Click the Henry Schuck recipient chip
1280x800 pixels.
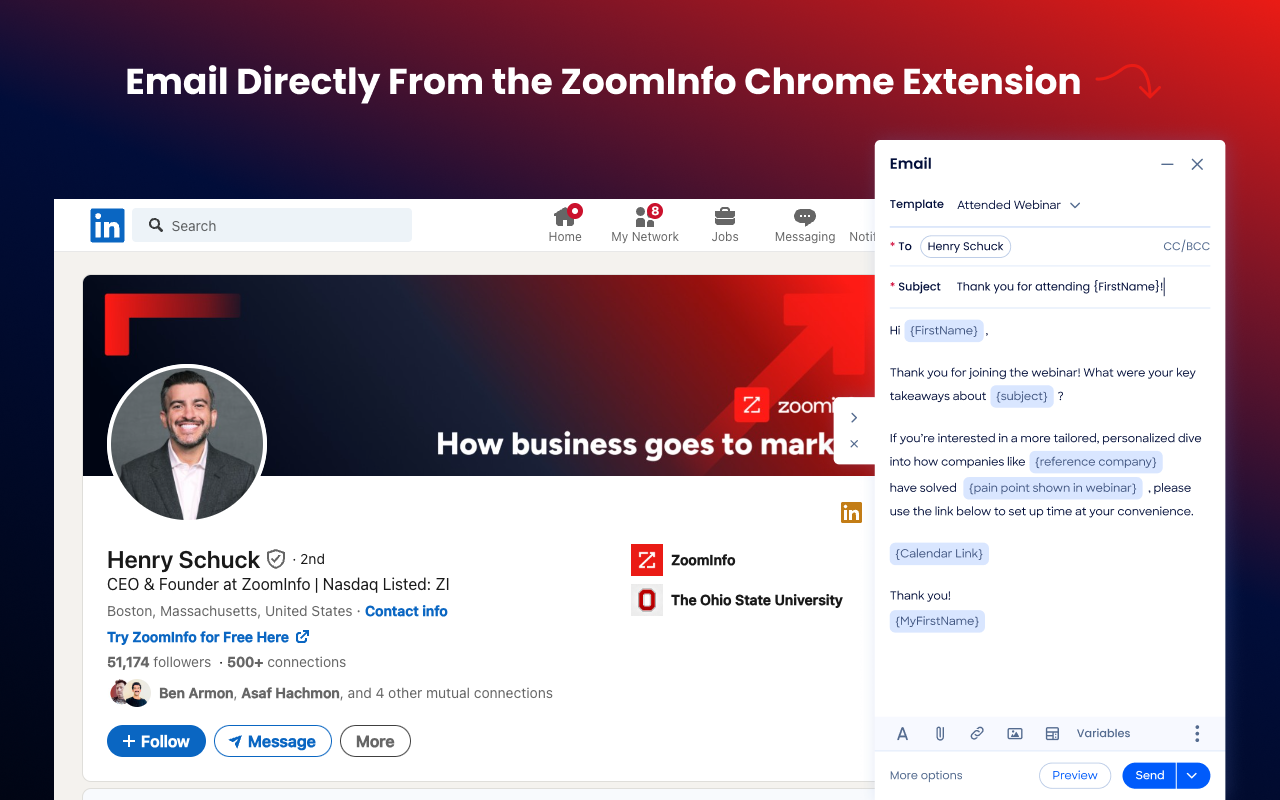click(x=965, y=246)
